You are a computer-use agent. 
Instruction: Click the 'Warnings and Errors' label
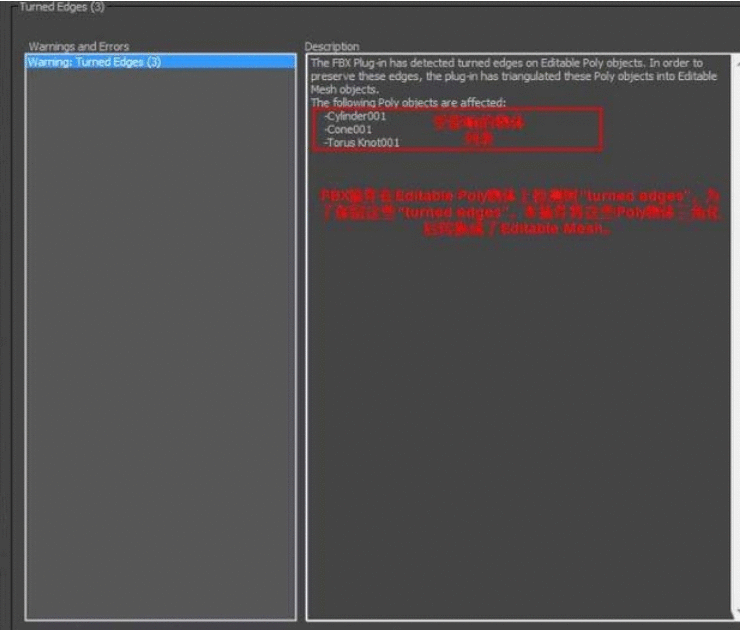tap(78, 46)
